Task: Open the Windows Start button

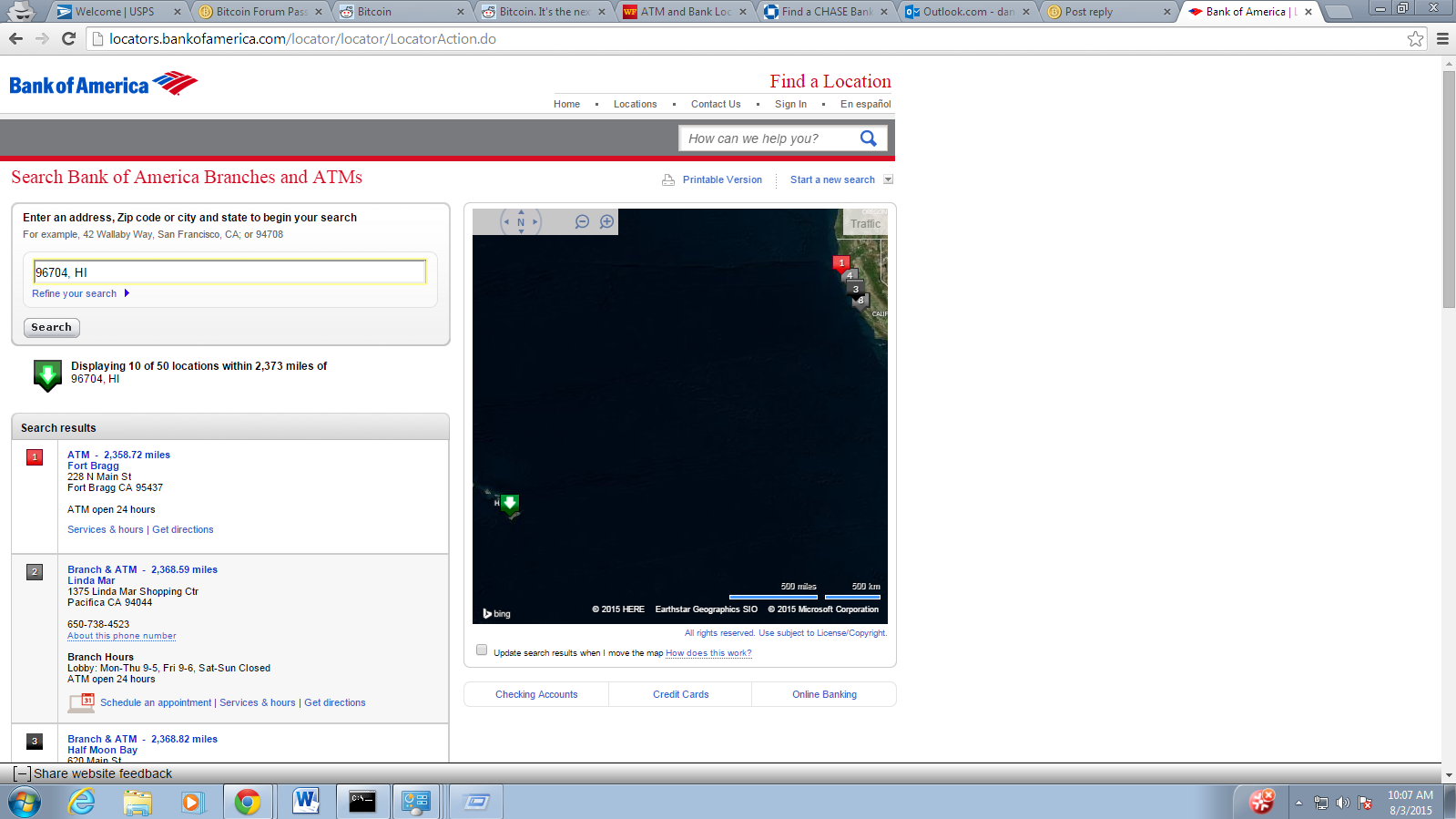Action: point(25,802)
